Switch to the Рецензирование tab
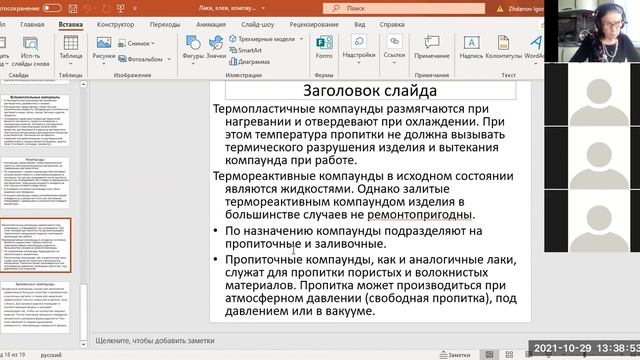The height and width of the screenshot is (360, 640). 314,24
